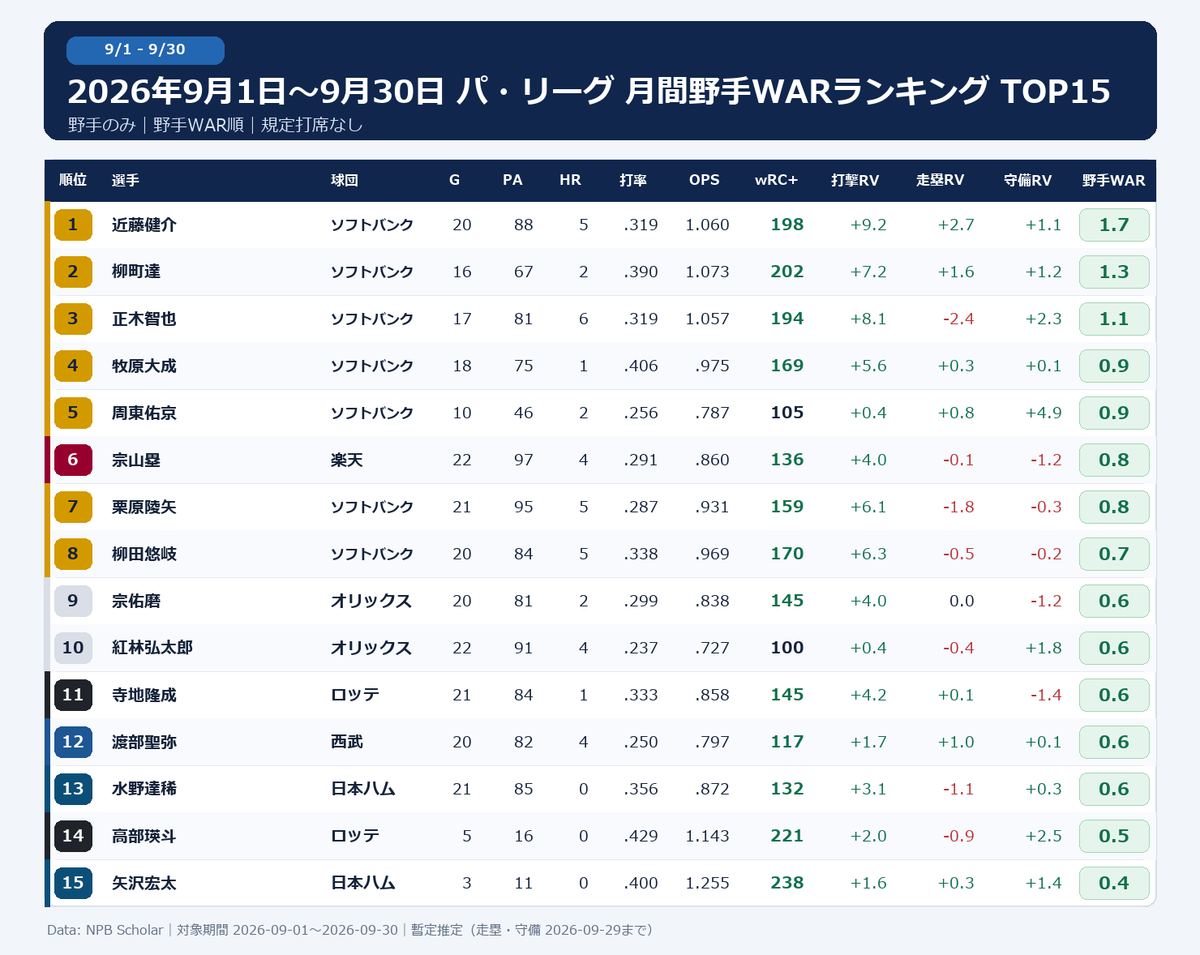1200x955 pixels.
Task: Click 髙部瑛斗's 0.5 WAR badge
Action: [1114, 836]
